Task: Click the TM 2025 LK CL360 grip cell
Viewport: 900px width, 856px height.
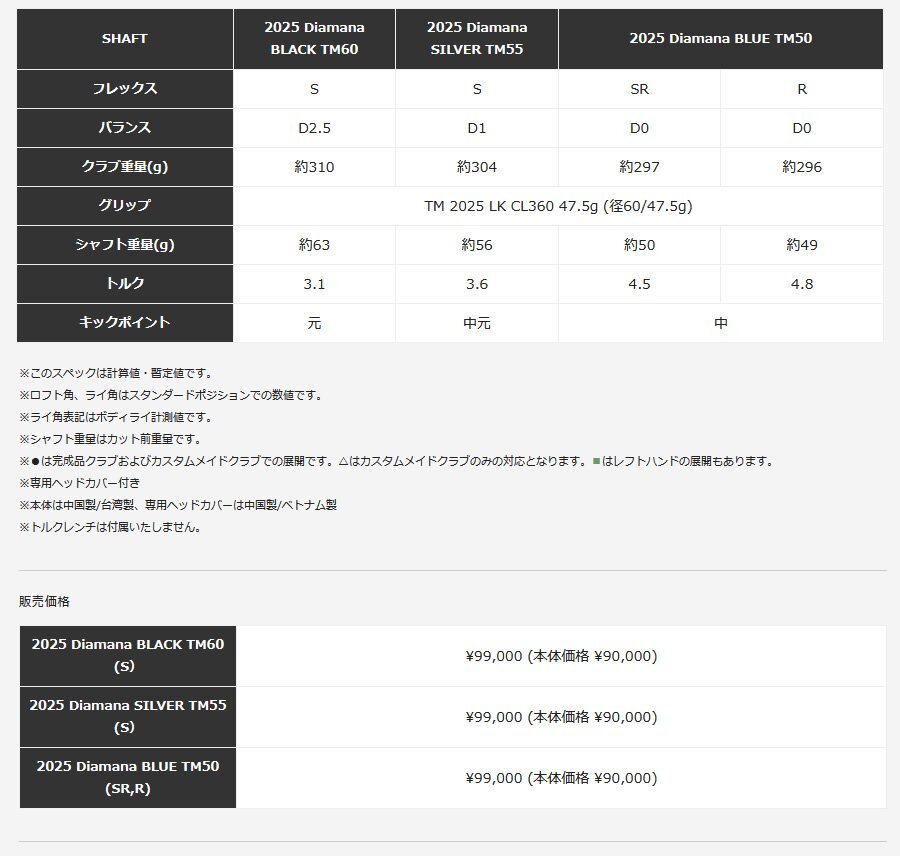Action: [557, 206]
